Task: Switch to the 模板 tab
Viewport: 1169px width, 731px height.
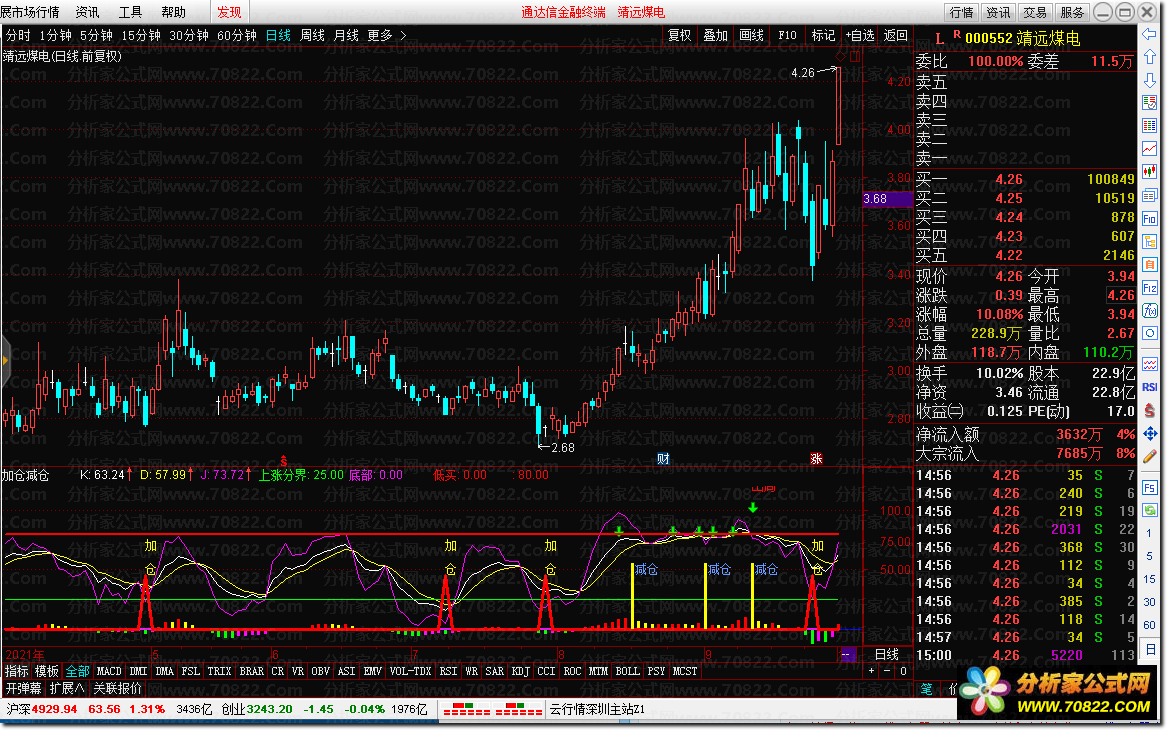Action: (x=47, y=671)
